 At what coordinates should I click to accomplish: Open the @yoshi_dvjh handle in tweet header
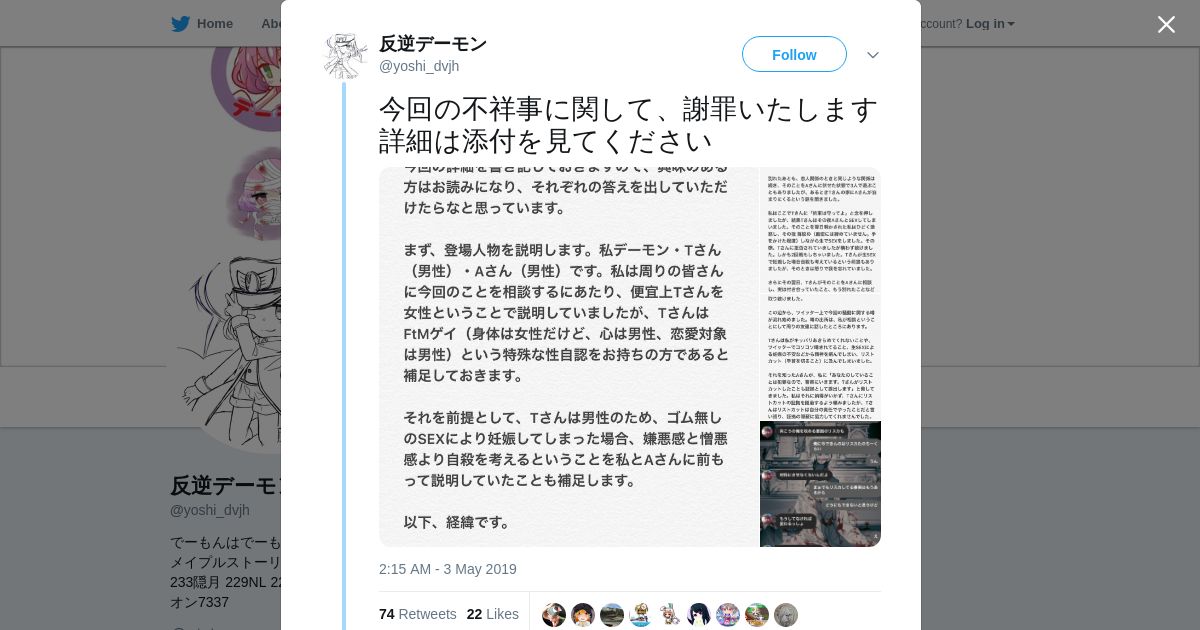pos(419,66)
